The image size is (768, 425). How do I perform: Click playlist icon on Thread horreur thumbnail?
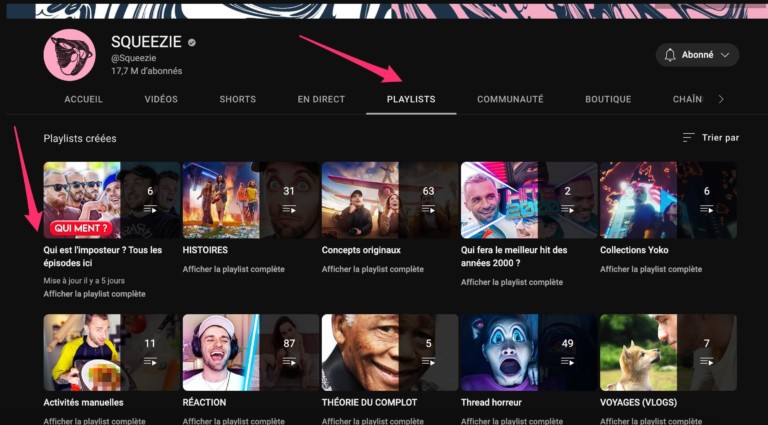pos(567,361)
